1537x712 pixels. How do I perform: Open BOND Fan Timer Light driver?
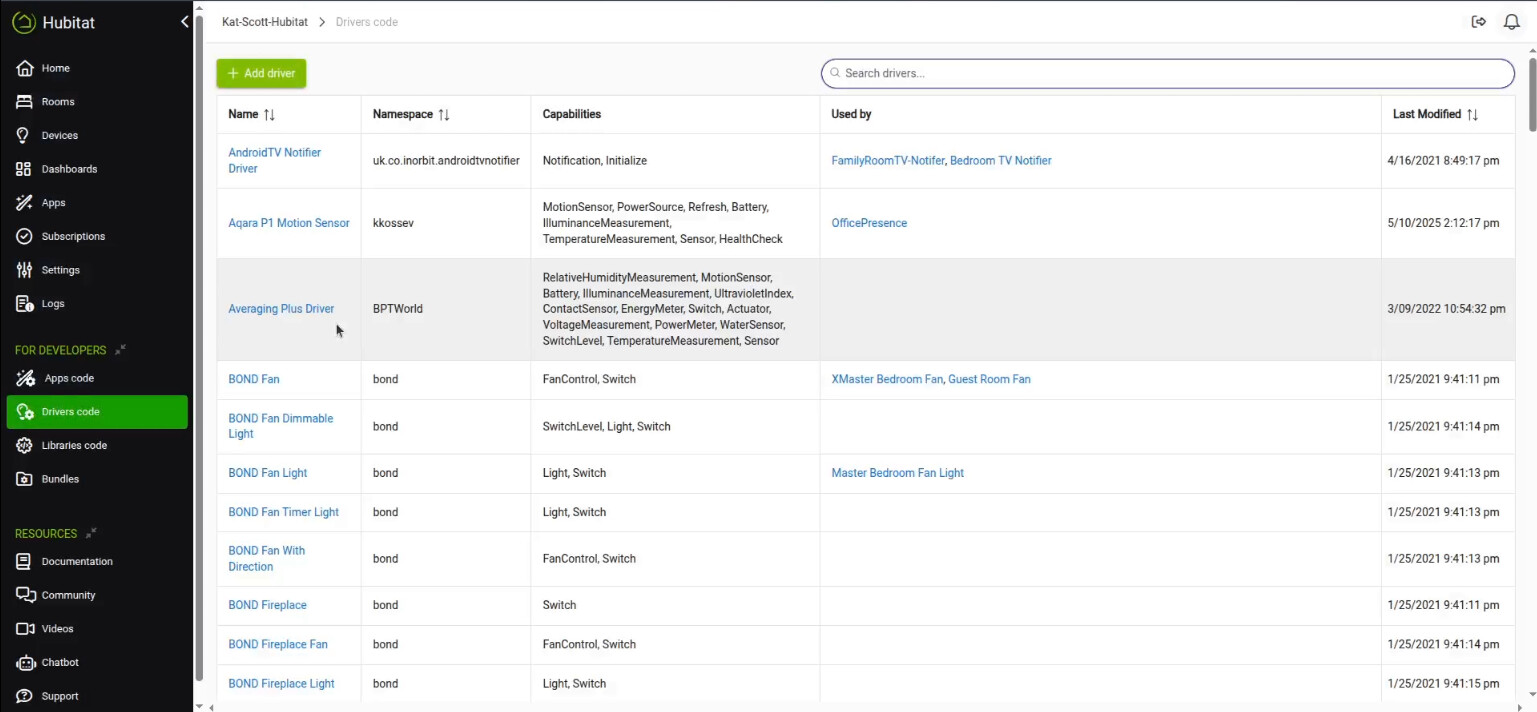click(284, 512)
